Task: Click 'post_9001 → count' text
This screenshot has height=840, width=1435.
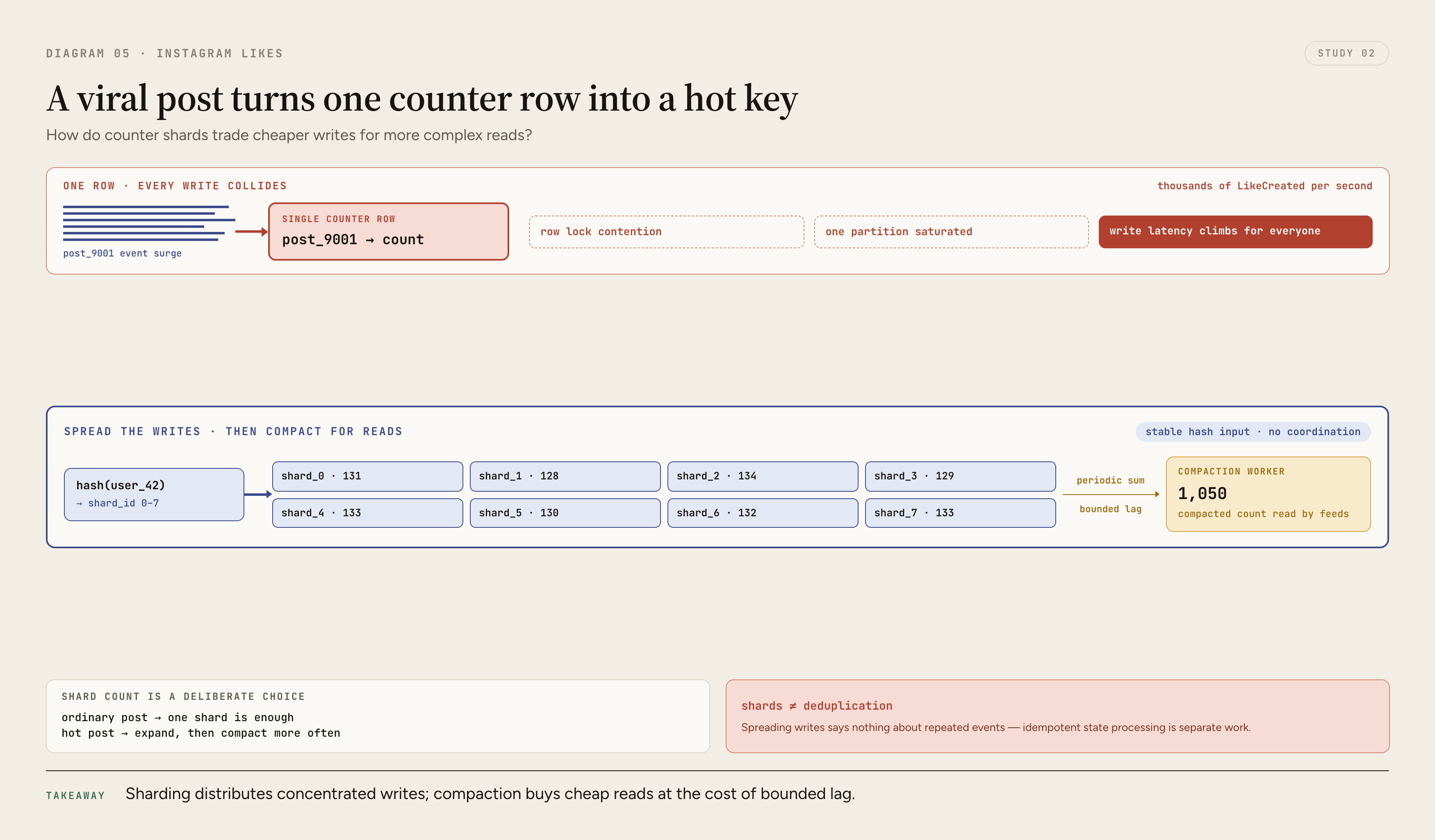Action: pyautogui.click(x=353, y=240)
